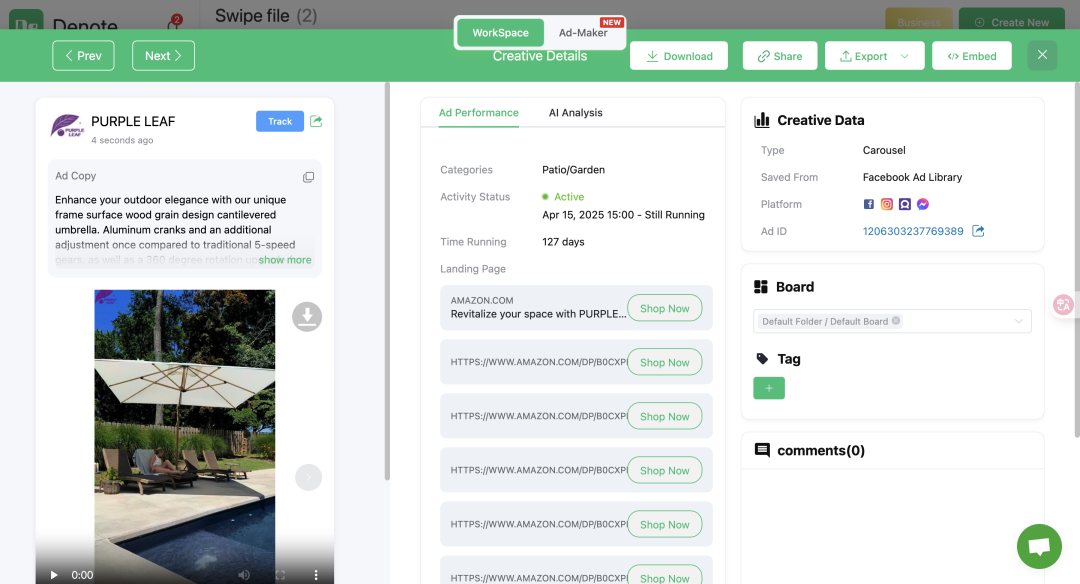
Task: Copy the ad copy text
Action: 309,177
